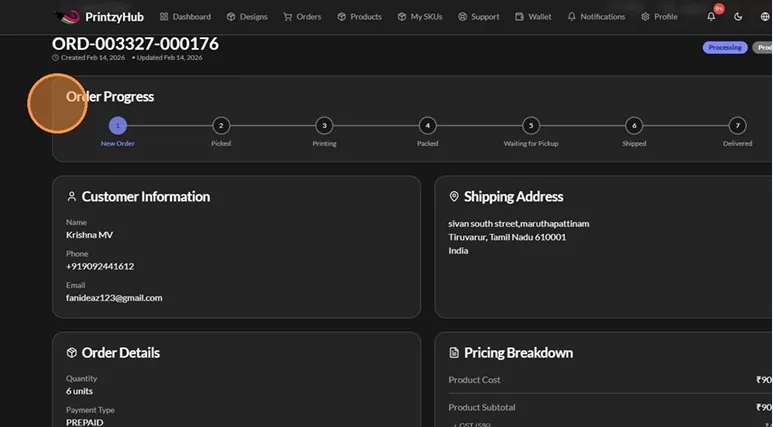Go to the Designs page

point(247,17)
